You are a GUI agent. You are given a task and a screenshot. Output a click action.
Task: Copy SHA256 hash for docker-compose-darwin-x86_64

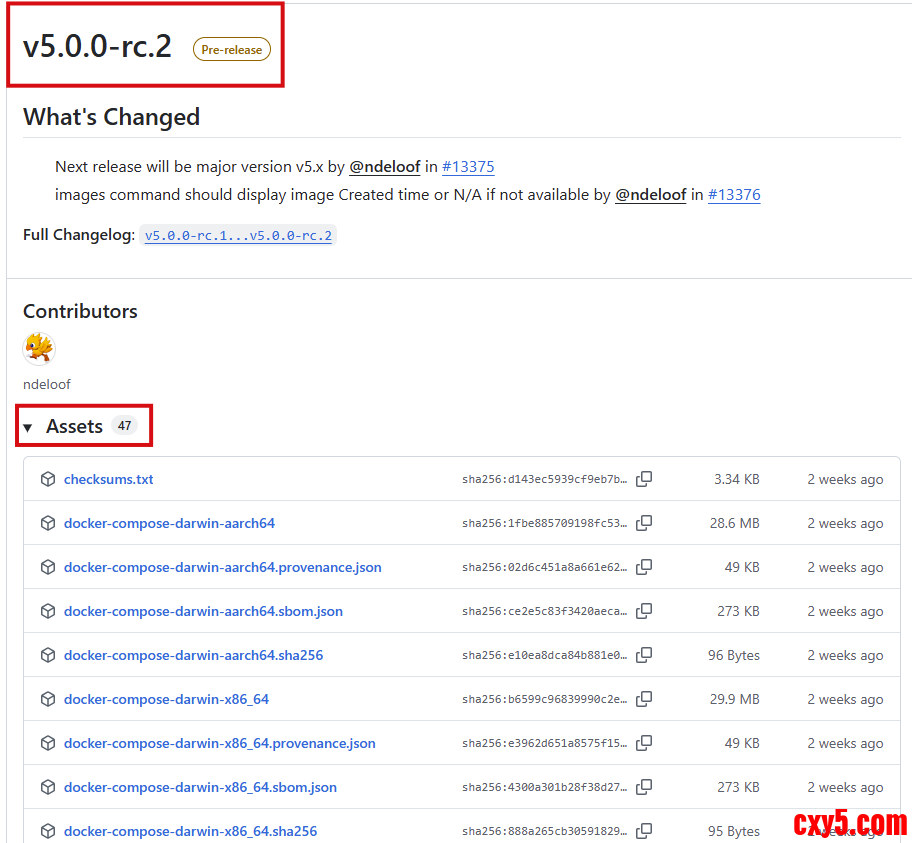(644, 699)
